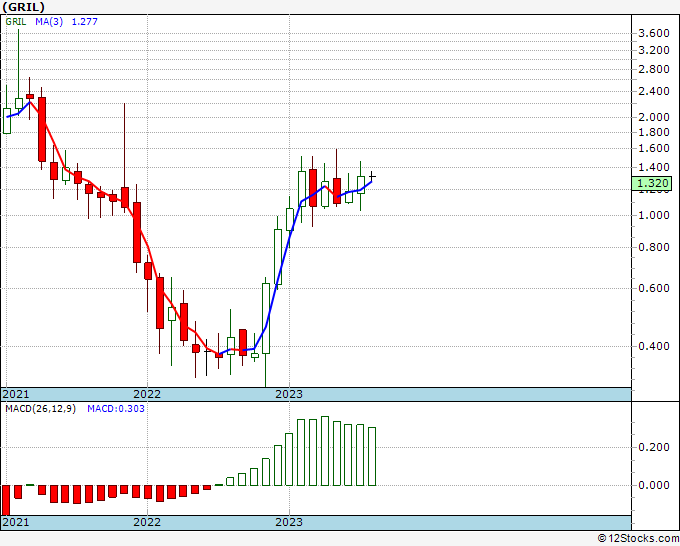Click the MACD(26,12,9) indicator label
The image size is (680, 546).
[x=40, y=409]
